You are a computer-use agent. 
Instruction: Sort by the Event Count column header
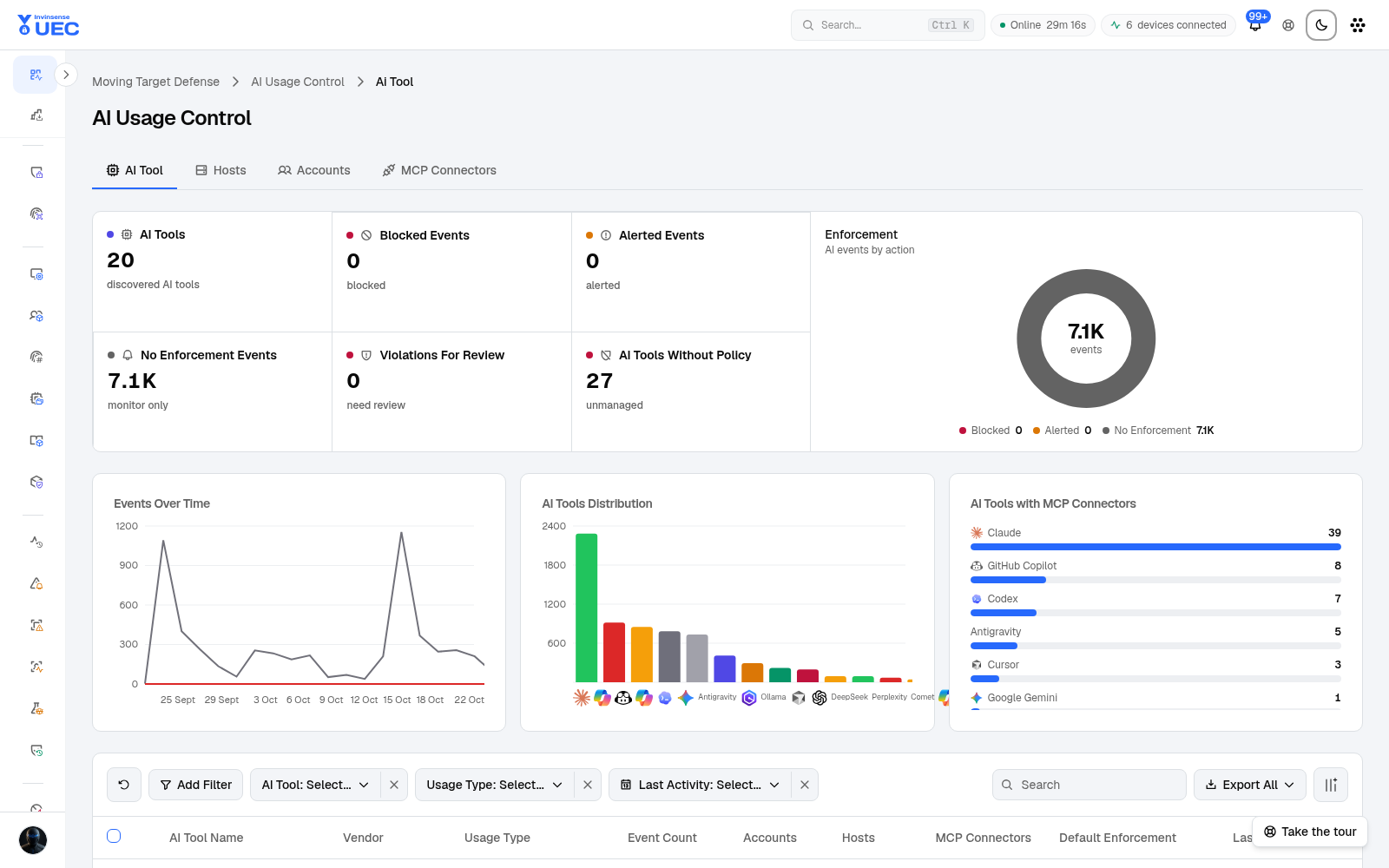click(662, 838)
